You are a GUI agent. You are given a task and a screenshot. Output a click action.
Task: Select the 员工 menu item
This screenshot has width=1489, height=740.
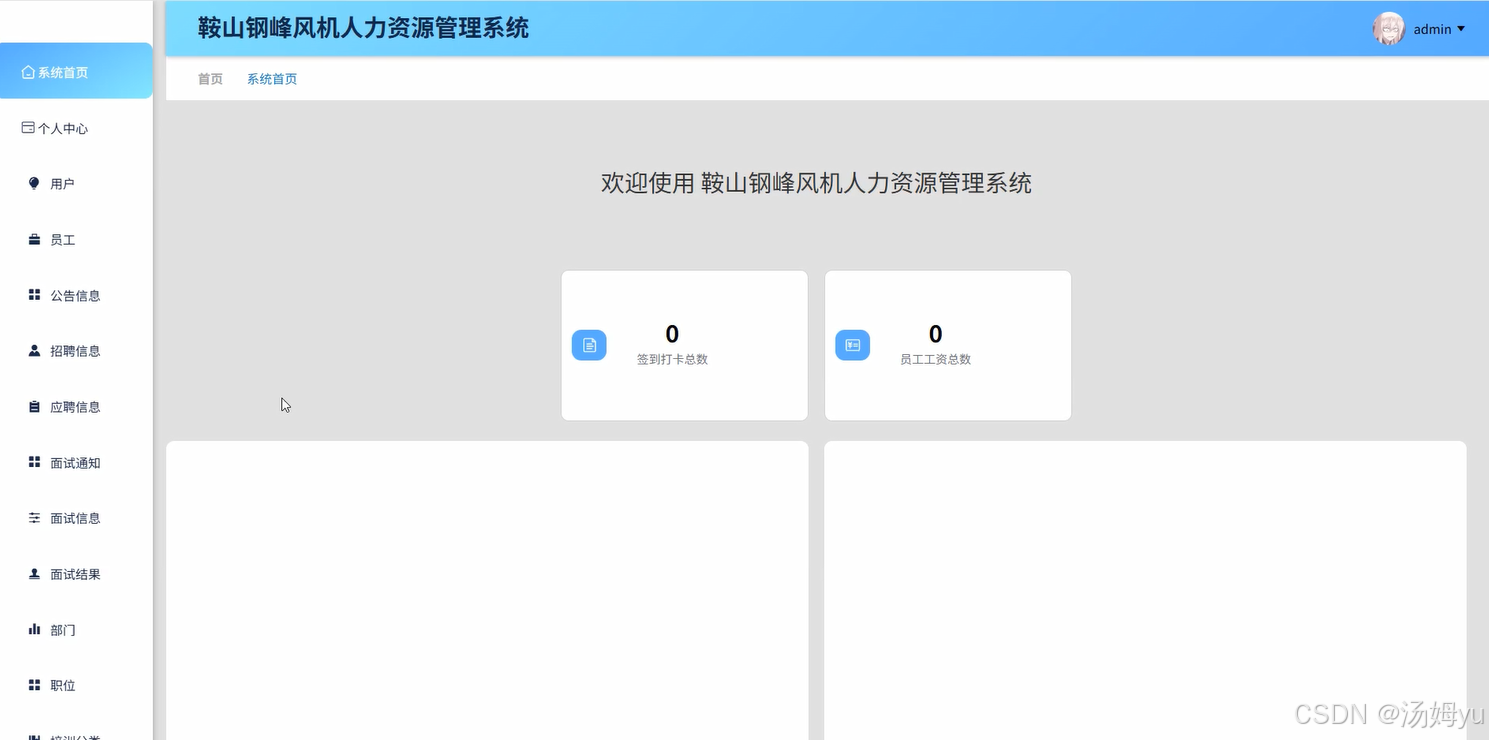tap(76, 240)
